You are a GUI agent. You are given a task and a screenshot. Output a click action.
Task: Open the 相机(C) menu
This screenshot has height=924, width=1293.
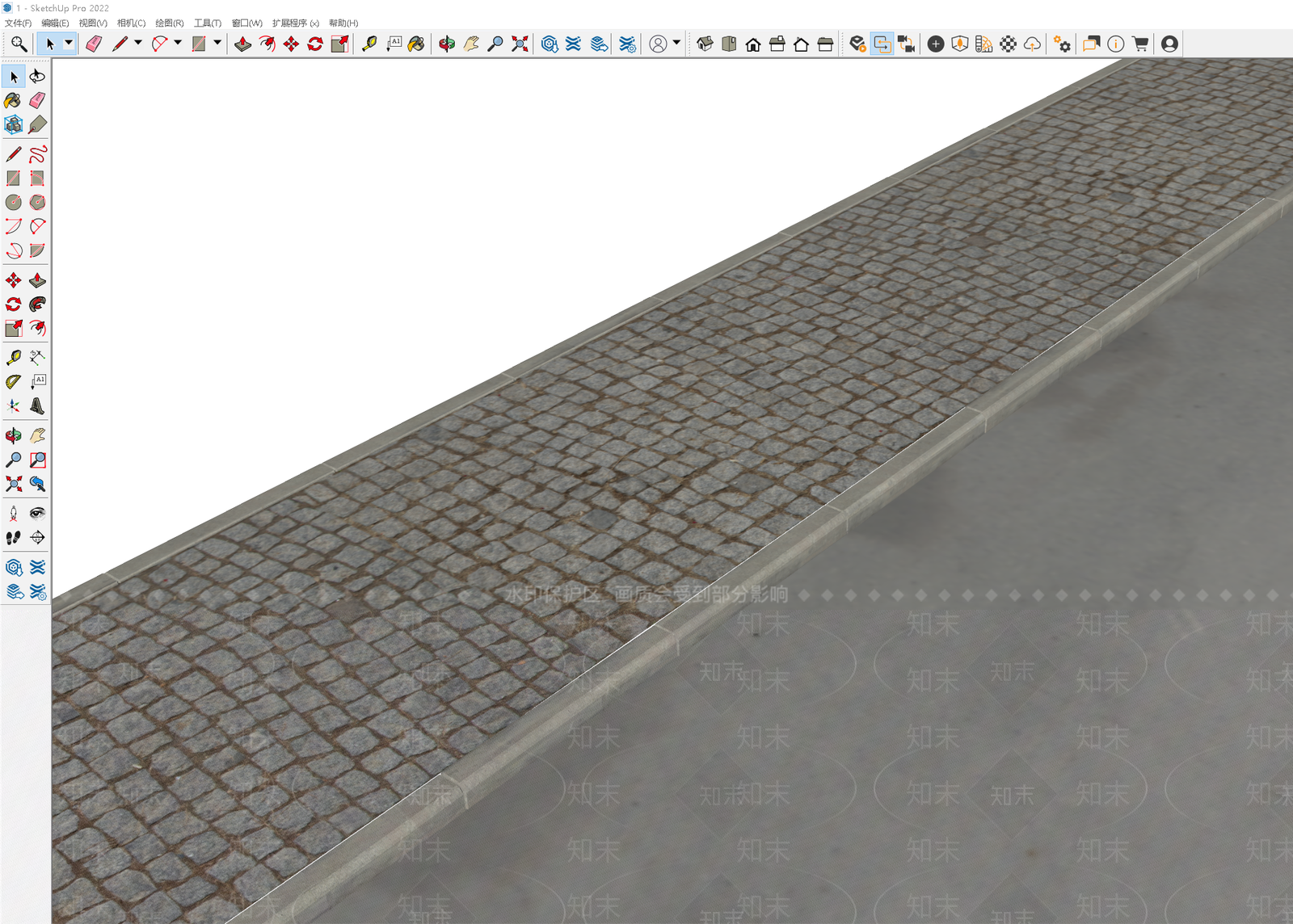click(131, 23)
